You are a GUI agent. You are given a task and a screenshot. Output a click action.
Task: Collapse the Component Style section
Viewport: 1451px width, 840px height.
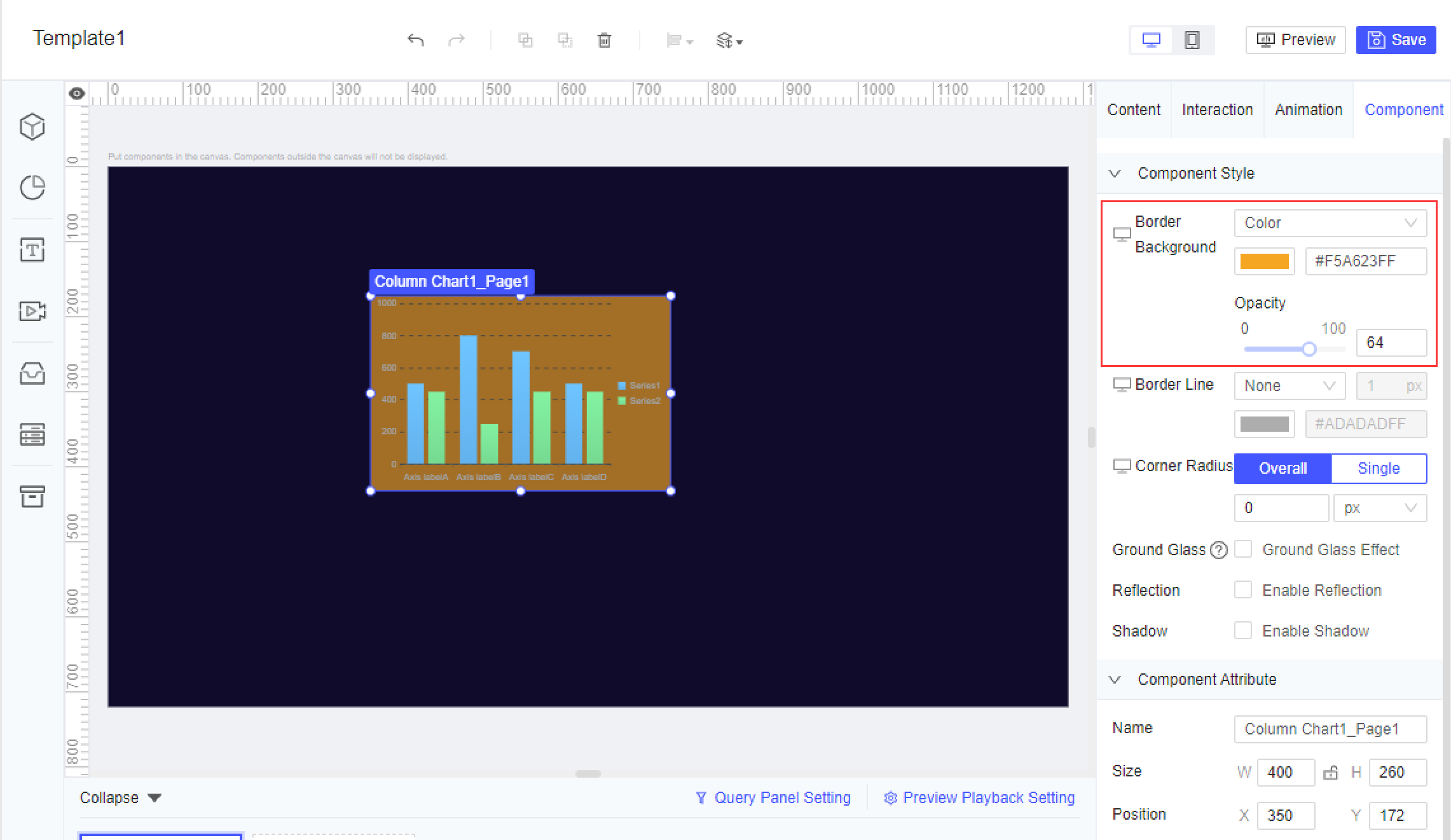1114,173
